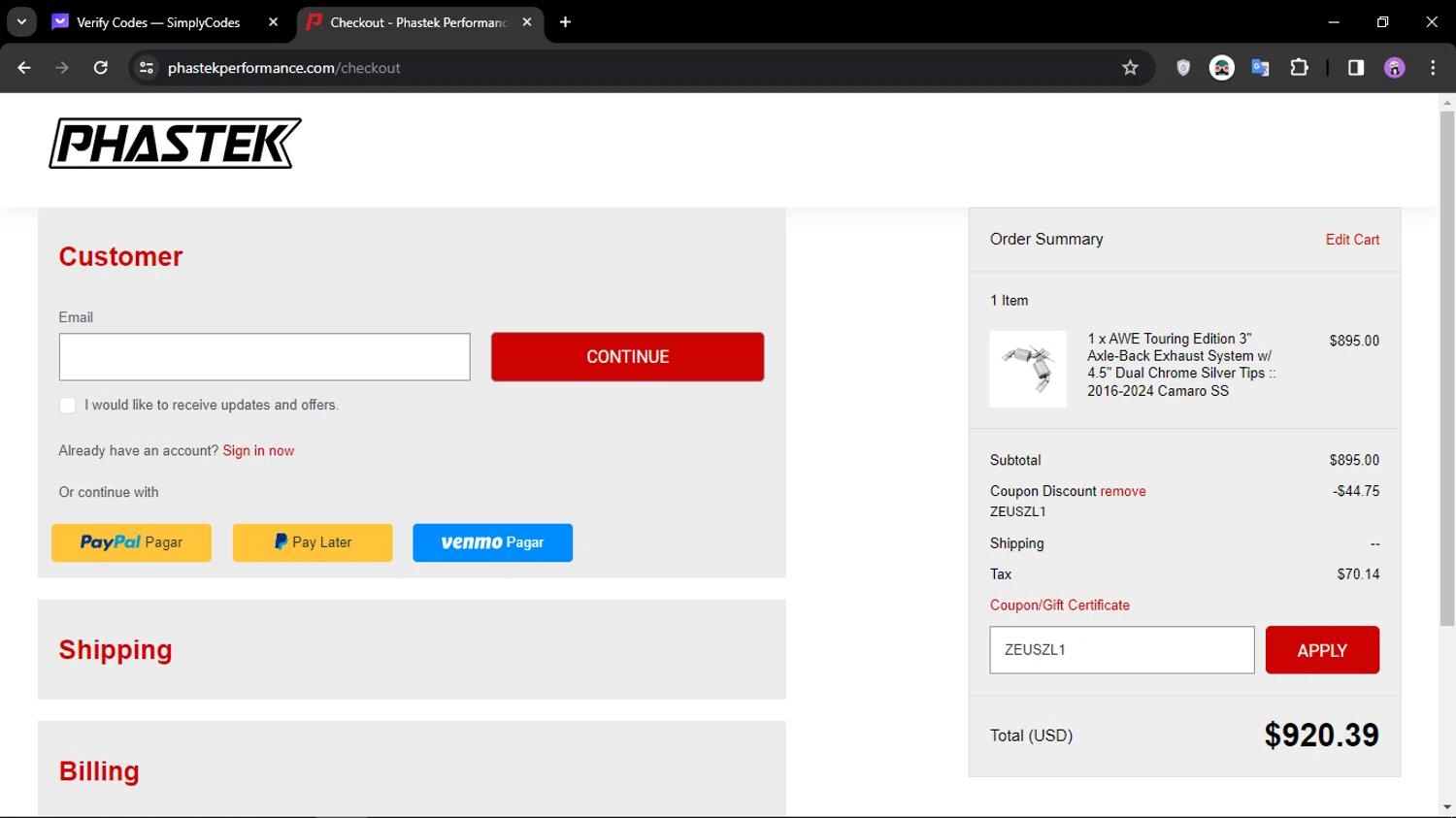The width and height of the screenshot is (1456, 818).
Task: Click the Shipping section heading
Action: (x=116, y=650)
